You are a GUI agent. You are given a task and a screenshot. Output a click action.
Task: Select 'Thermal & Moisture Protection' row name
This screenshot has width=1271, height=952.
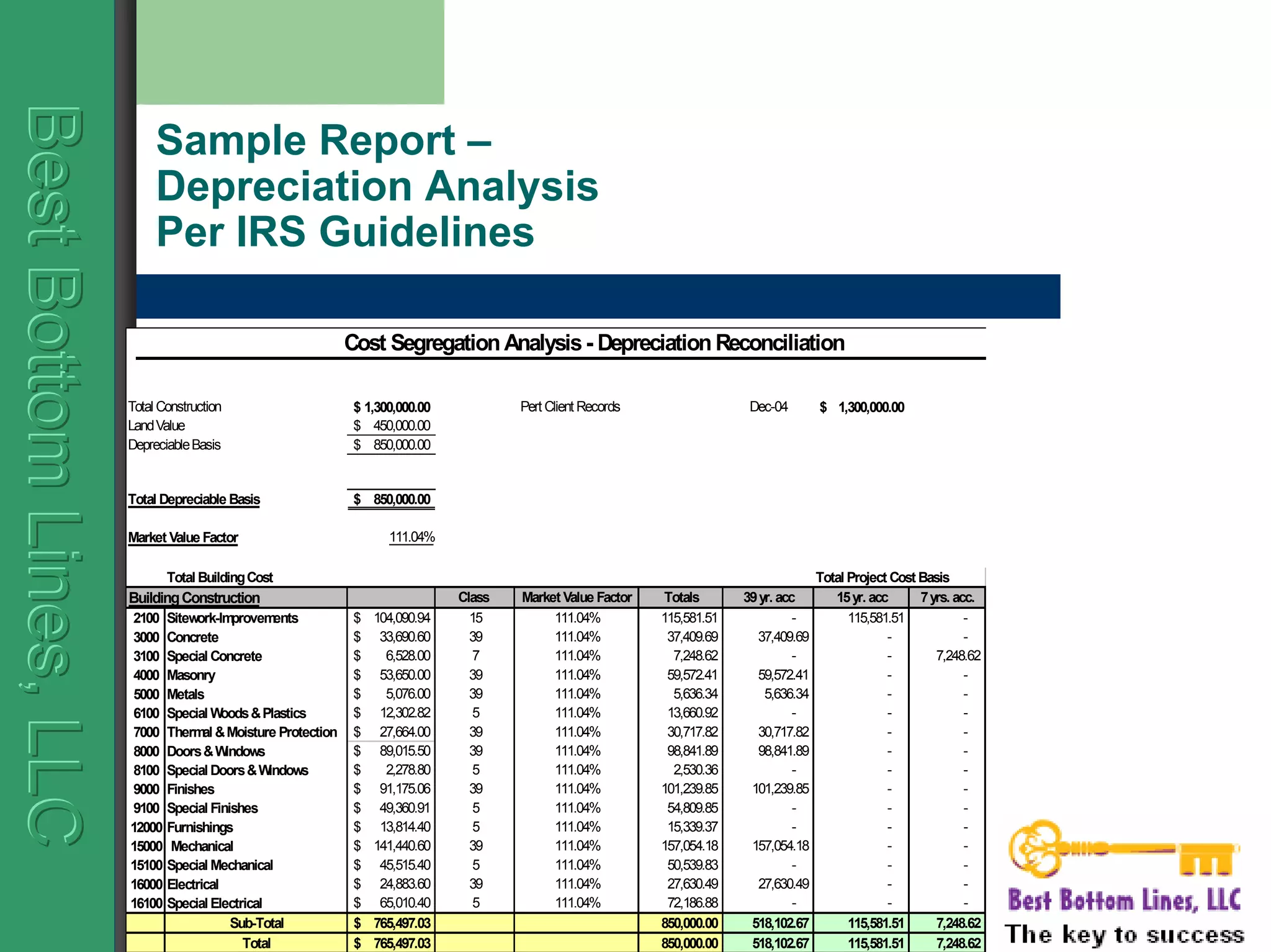click(252, 732)
